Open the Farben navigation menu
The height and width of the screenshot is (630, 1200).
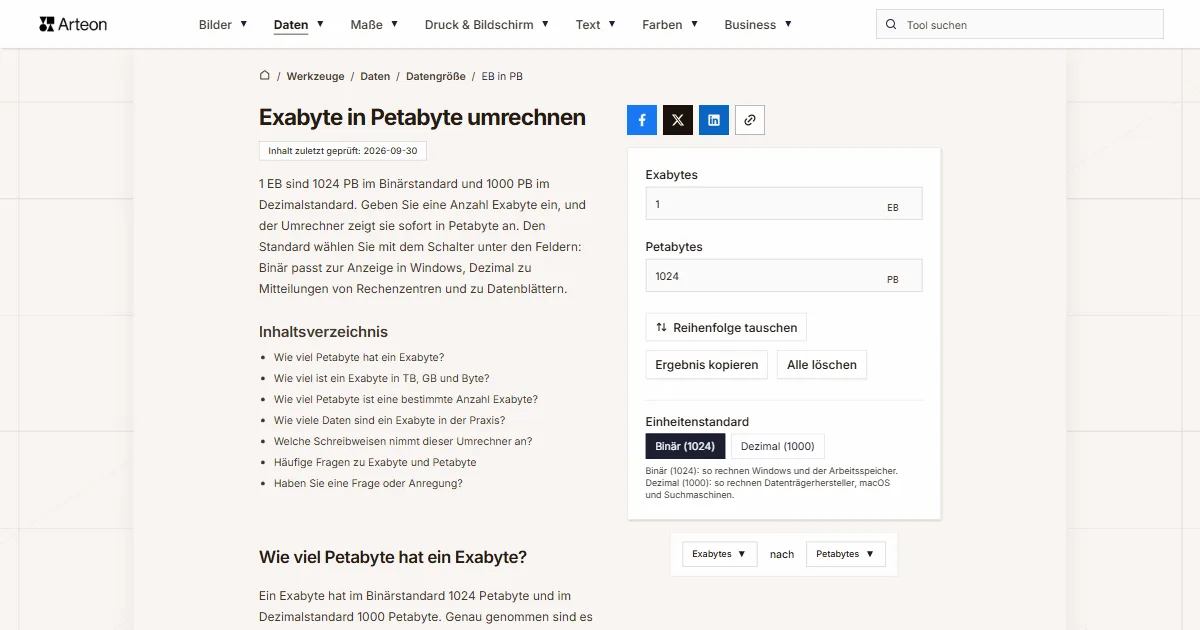pyautogui.click(x=670, y=25)
